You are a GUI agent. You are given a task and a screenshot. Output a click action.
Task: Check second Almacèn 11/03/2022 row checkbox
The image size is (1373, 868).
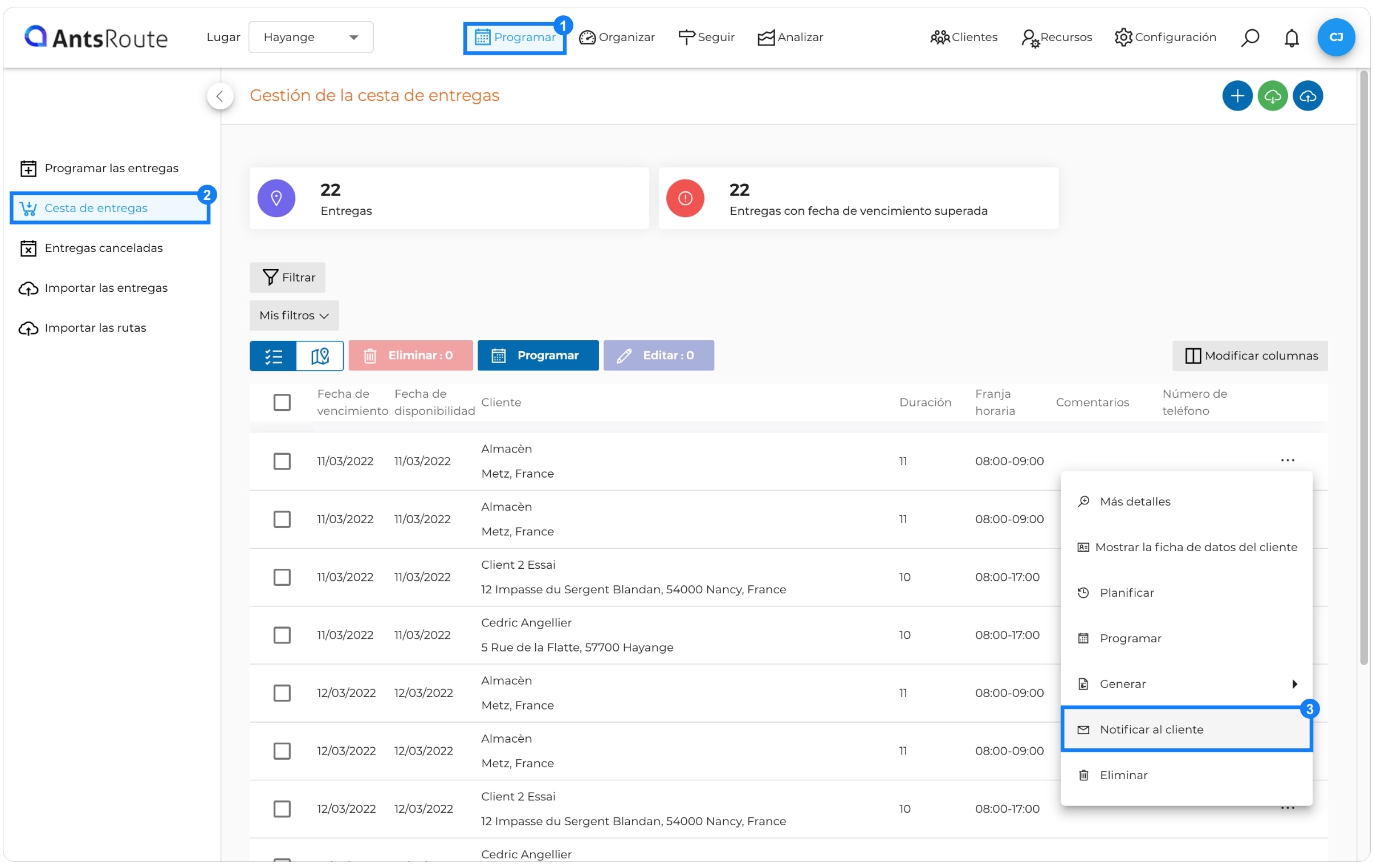pos(282,520)
